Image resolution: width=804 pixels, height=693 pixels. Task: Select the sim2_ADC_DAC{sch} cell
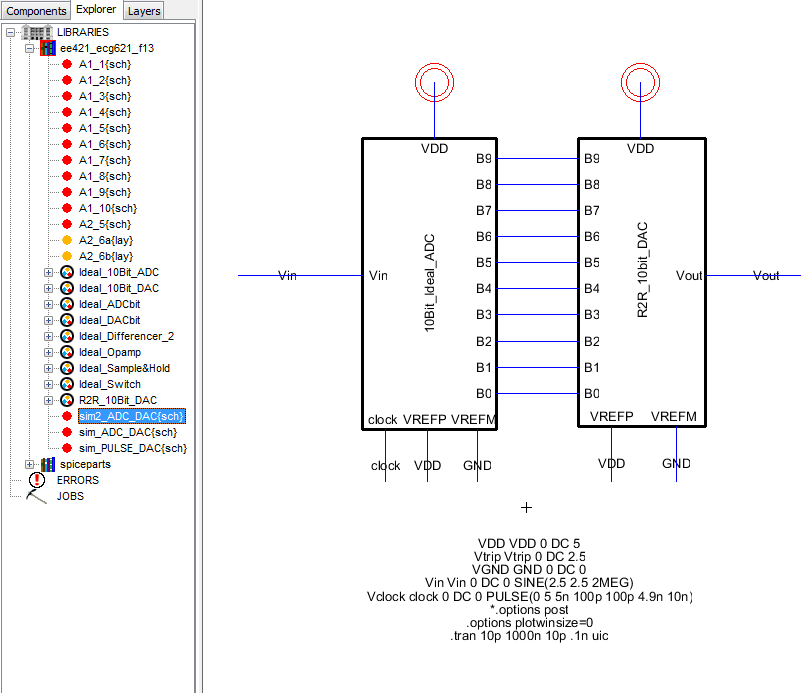click(x=132, y=416)
